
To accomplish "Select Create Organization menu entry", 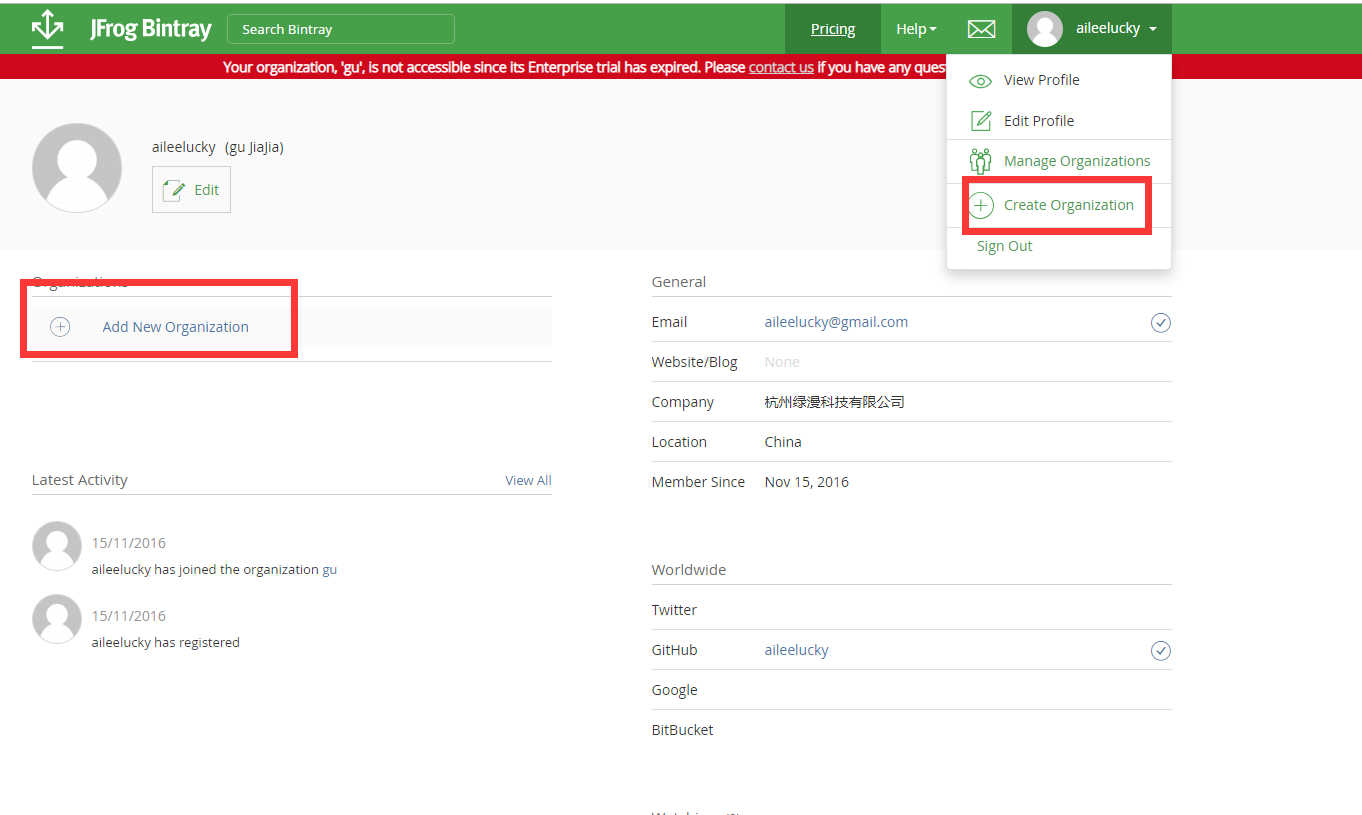I will [1068, 205].
